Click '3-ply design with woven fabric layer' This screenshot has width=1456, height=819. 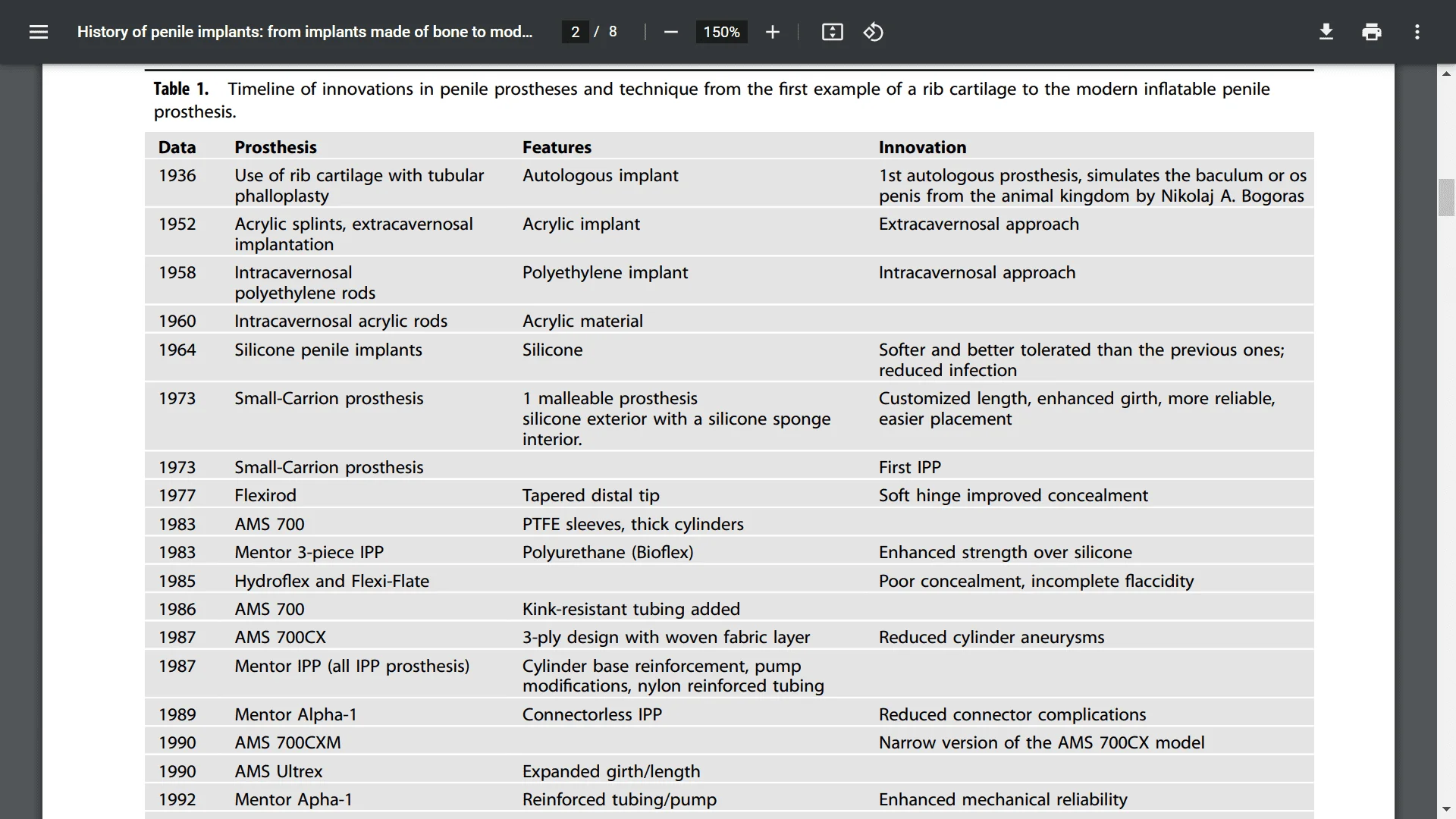click(x=666, y=637)
